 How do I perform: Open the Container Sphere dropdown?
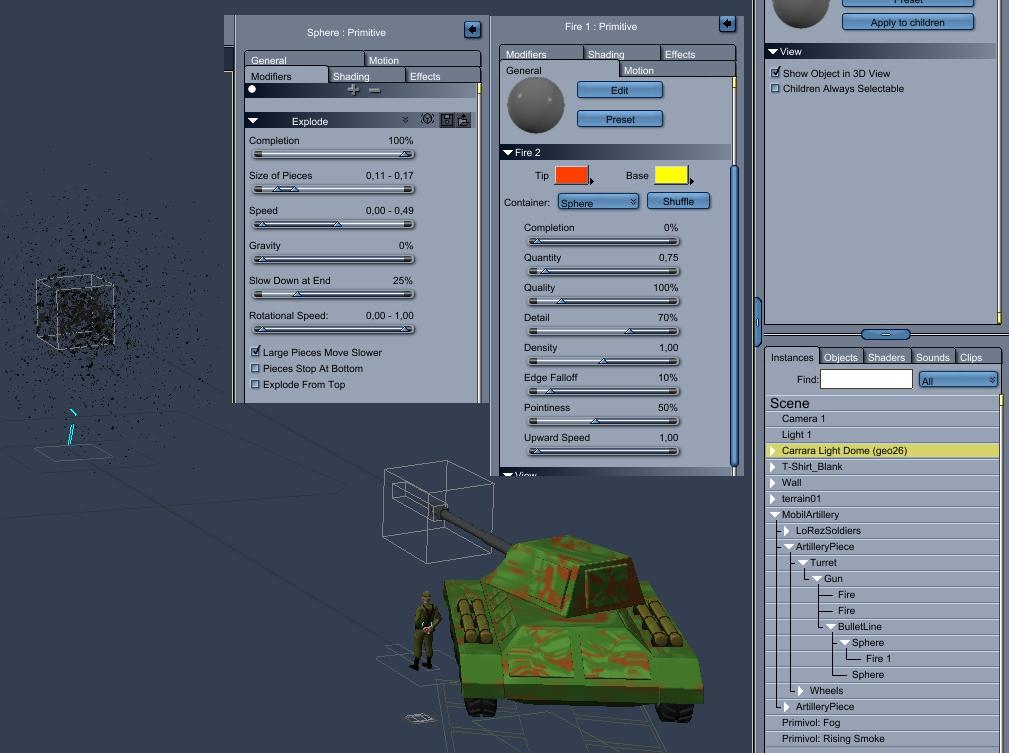[598, 202]
